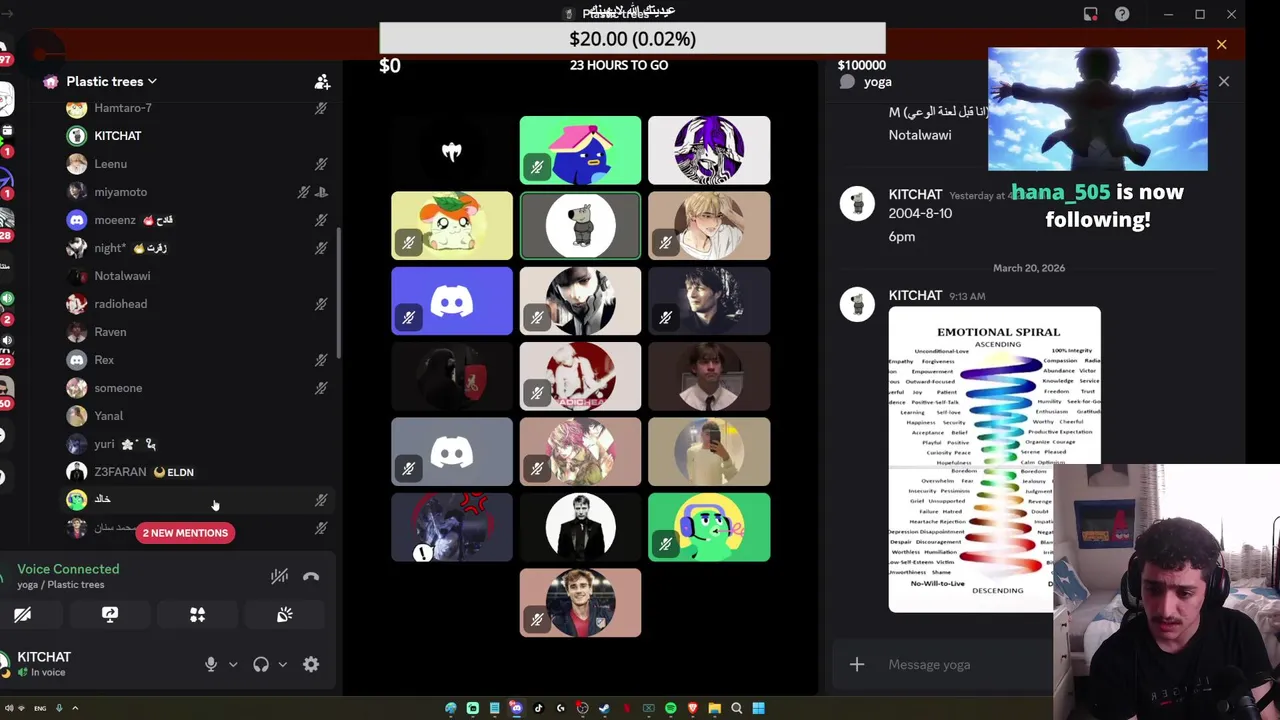1280x720 pixels.
Task: Click the ENG language indicator
Action: [40, 708]
